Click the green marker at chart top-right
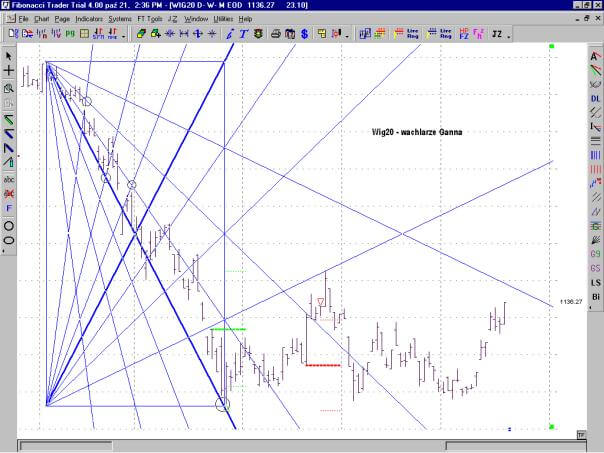The image size is (604, 453). click(x=551, y=46)
